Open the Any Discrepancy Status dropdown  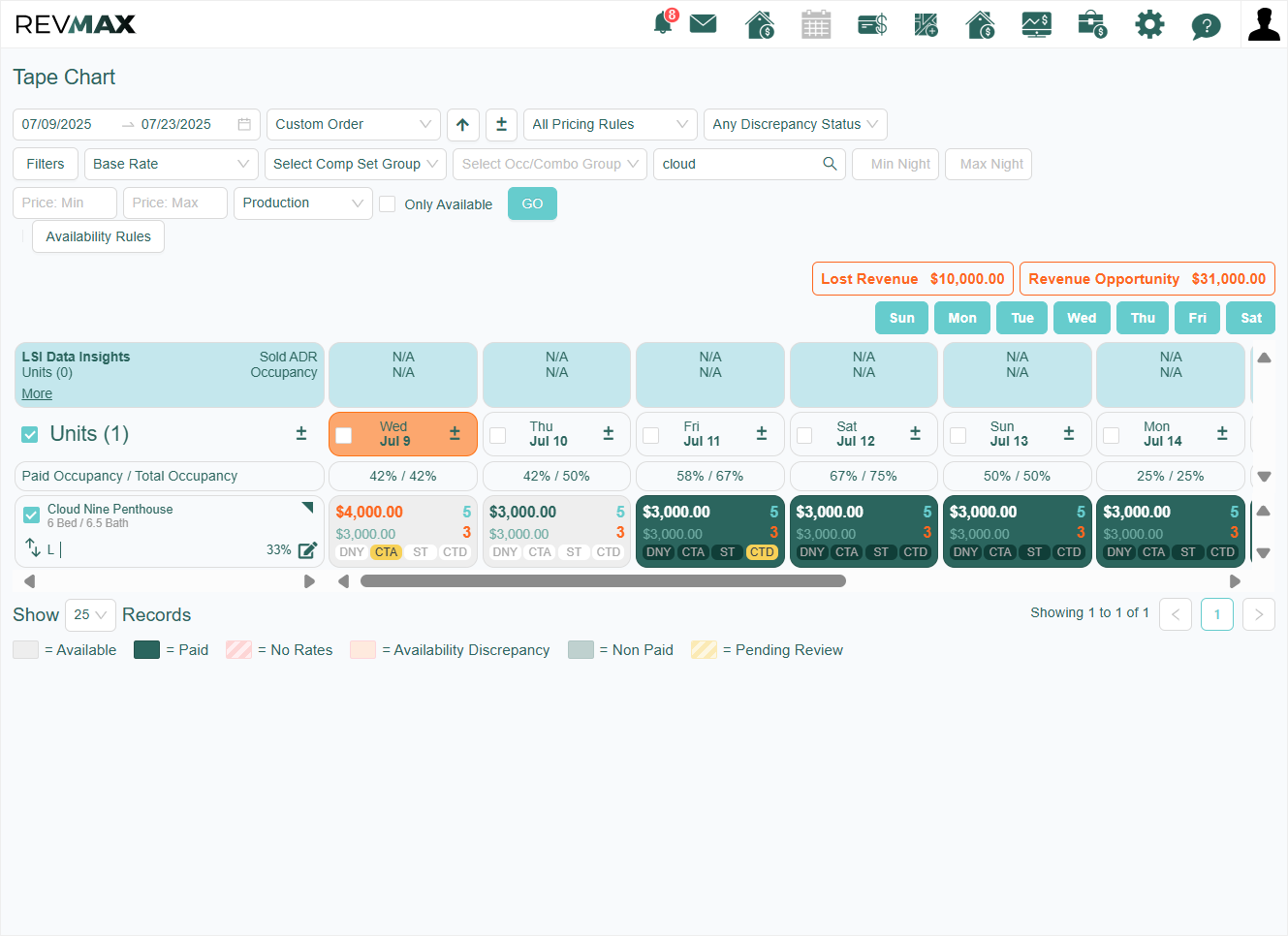[x=796, y=125]
